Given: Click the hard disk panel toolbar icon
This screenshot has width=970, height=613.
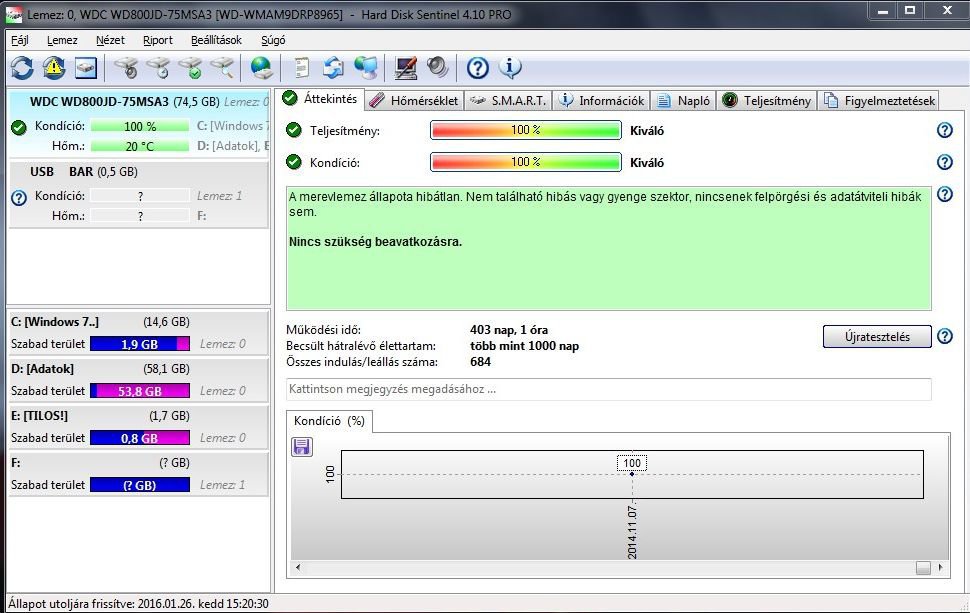Looking at the screenshot, I should (86, 67).
